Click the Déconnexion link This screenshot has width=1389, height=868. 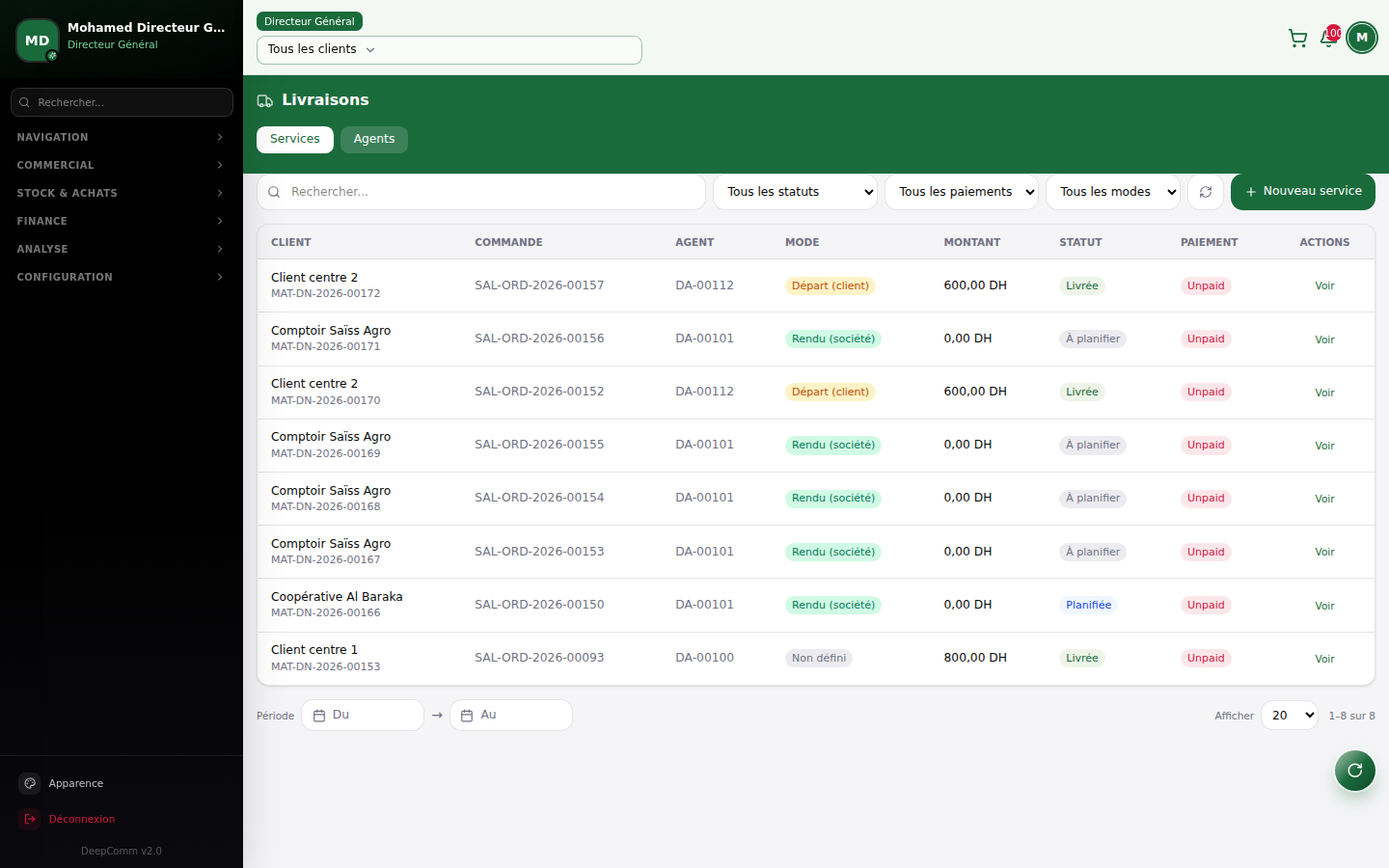click(x=82, y=819)
